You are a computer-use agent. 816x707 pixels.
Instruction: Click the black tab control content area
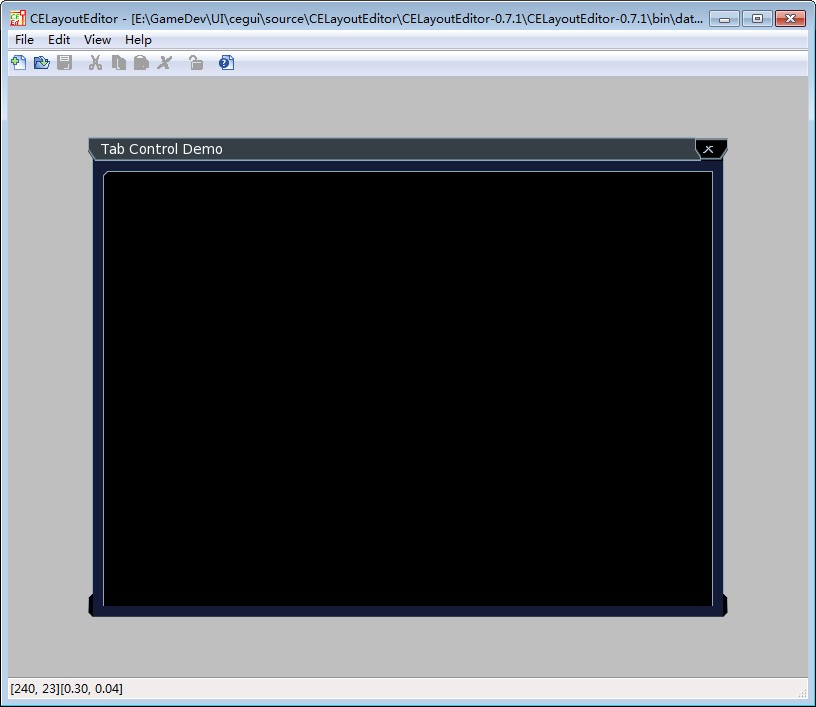click(408, 388)
